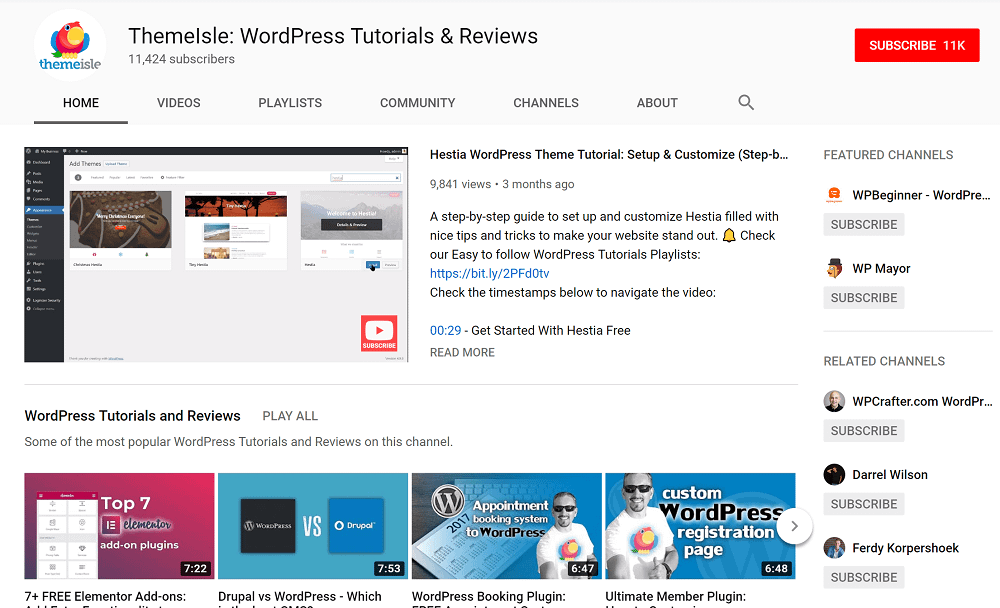Click WPCrafter.com channel avatar
The image size is (1000, 608).
point(834,401)
